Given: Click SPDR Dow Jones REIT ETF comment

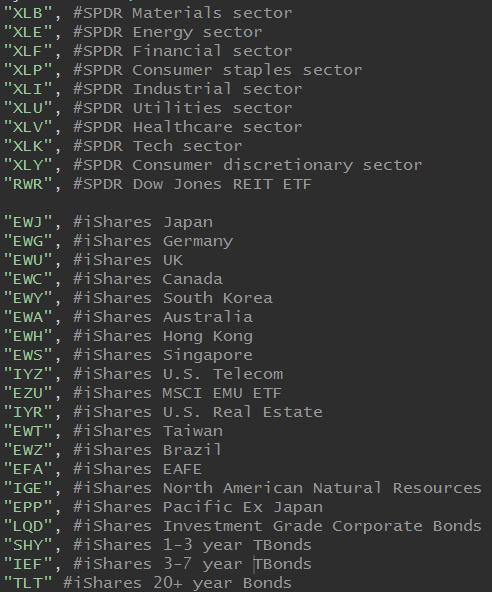Looking at the screenshot, I should (x=193, y=184).
